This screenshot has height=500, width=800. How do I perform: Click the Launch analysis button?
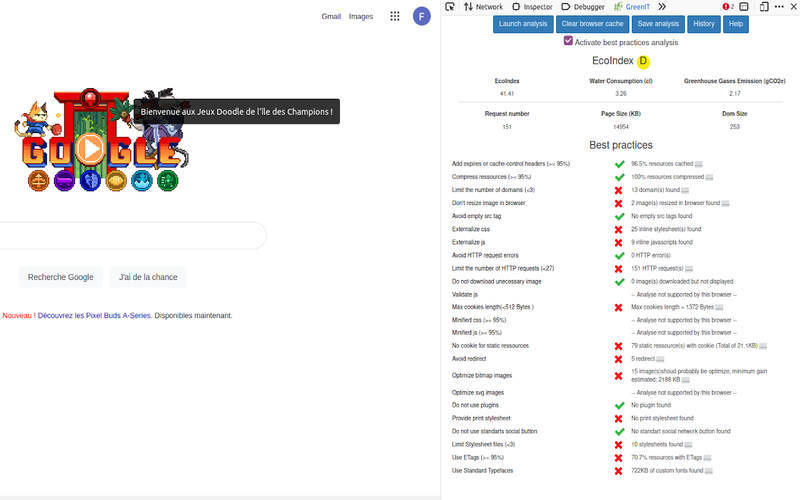[x=523, y=24]
